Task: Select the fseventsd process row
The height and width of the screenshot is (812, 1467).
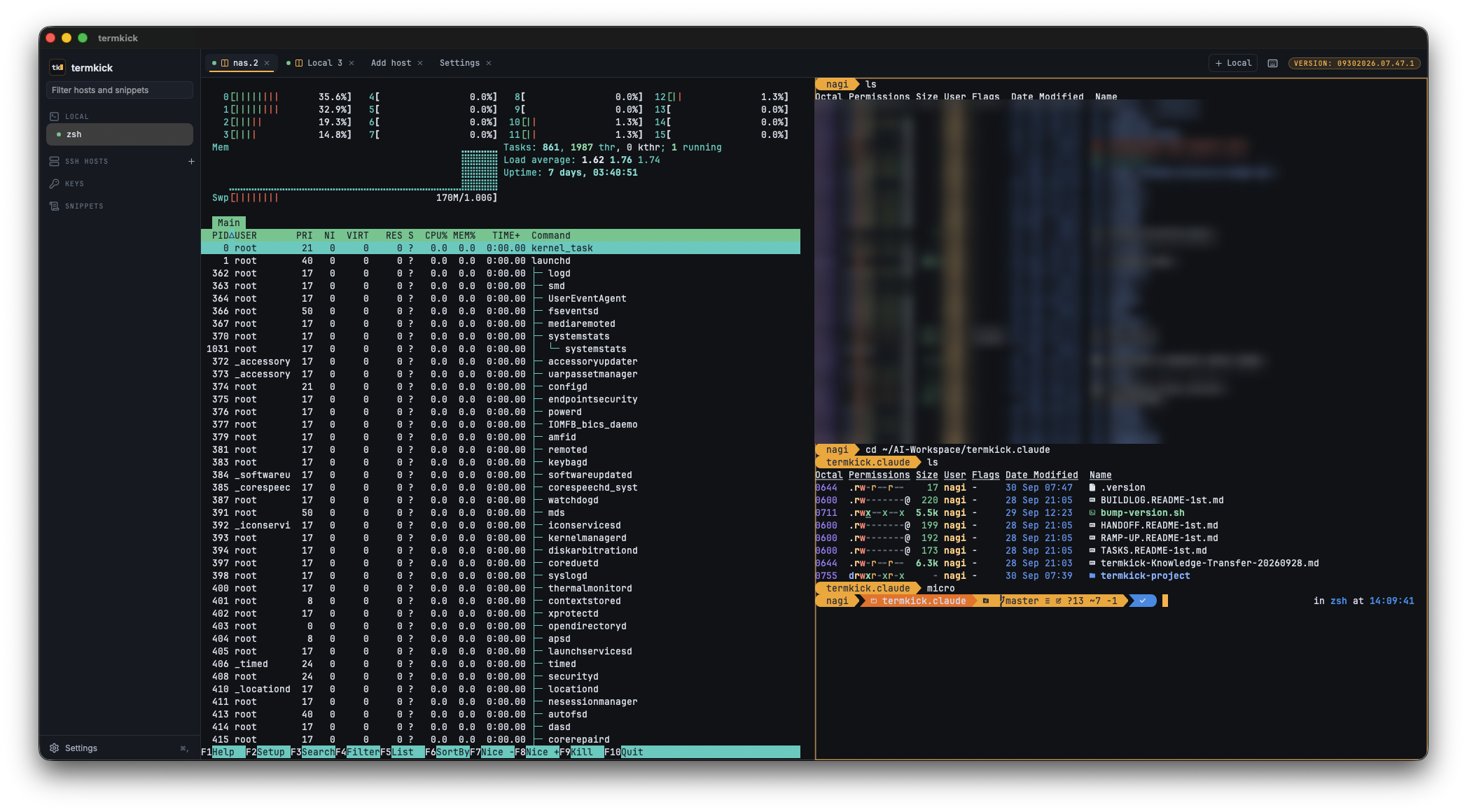Action: click(501, 311)
